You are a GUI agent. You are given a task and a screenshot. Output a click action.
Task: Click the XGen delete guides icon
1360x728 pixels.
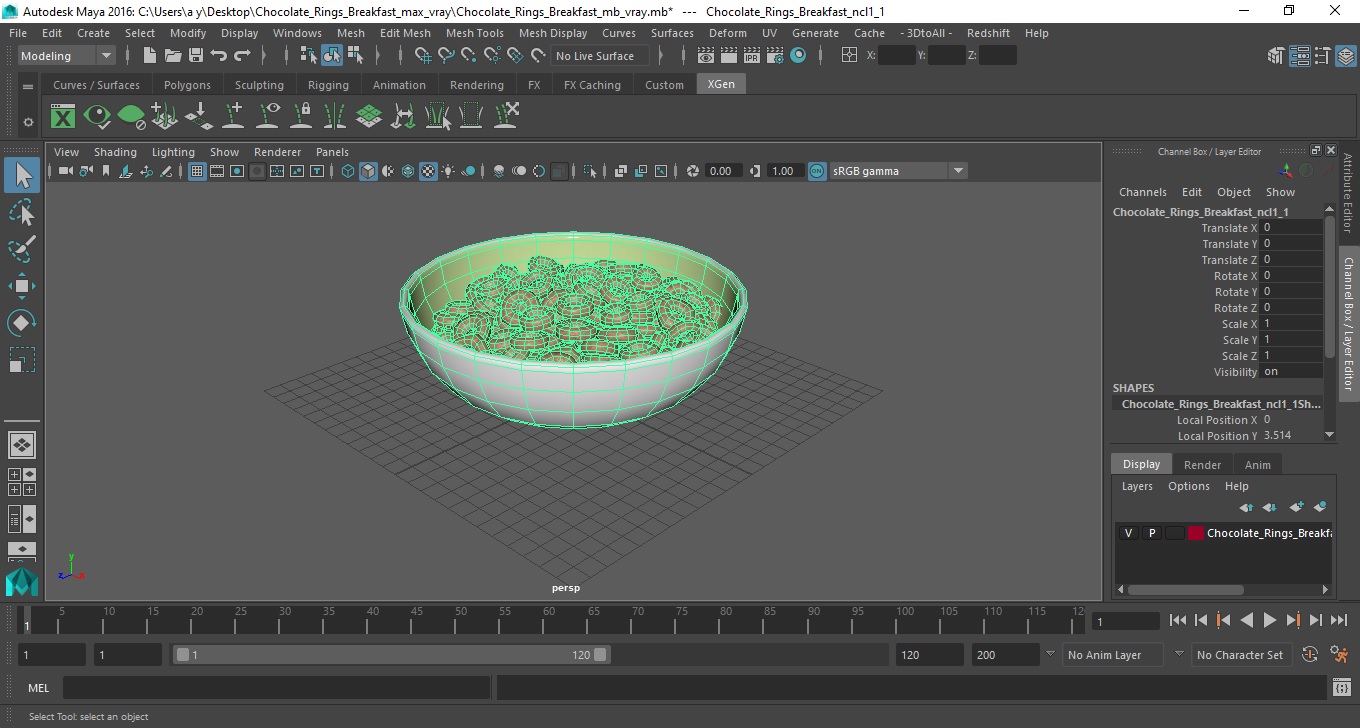pos(505,116)
